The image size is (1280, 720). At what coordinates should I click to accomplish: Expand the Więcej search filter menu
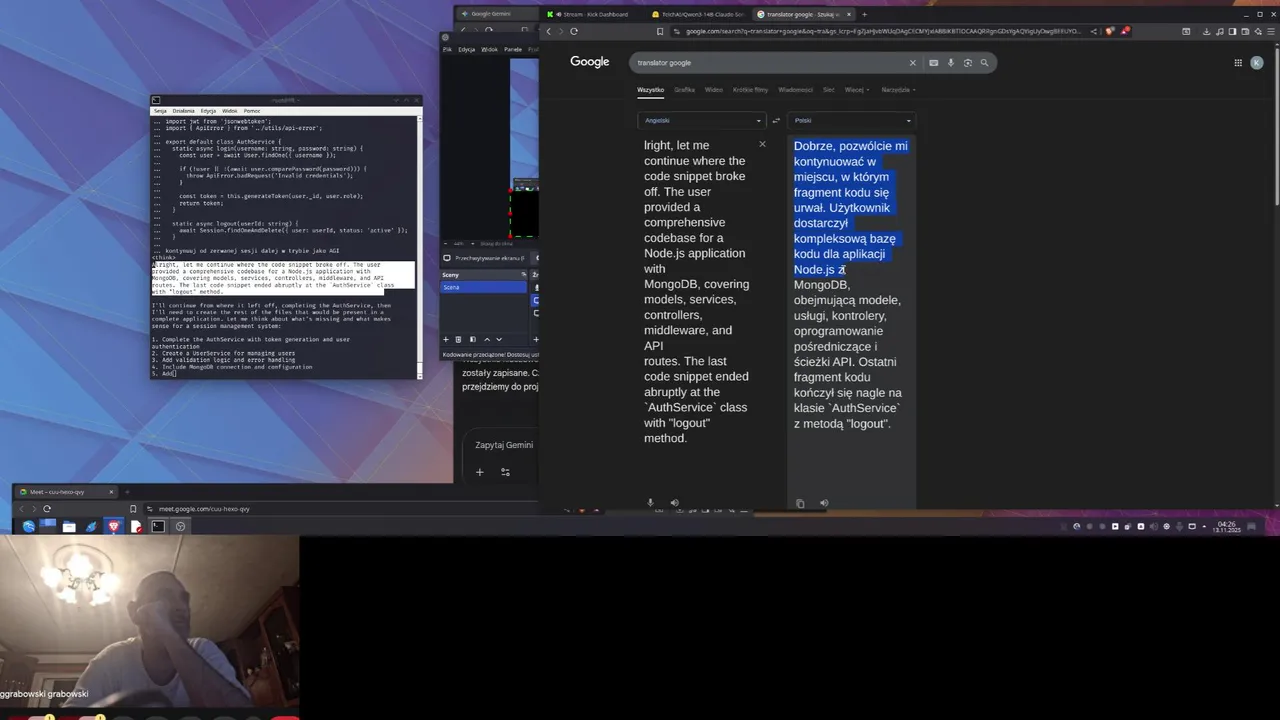click(x=857, y=90)
